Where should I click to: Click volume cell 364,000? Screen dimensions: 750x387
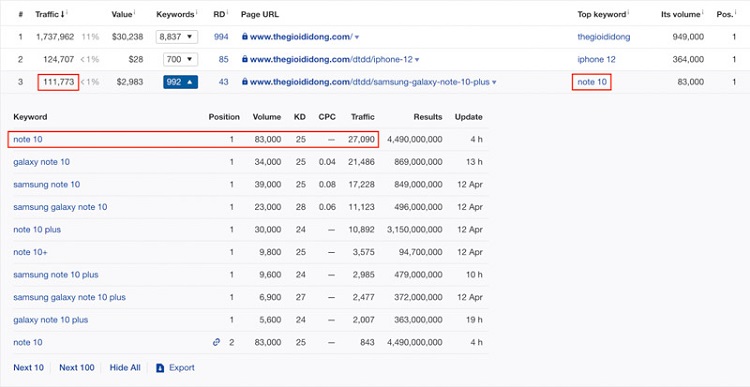pos(687,59)
